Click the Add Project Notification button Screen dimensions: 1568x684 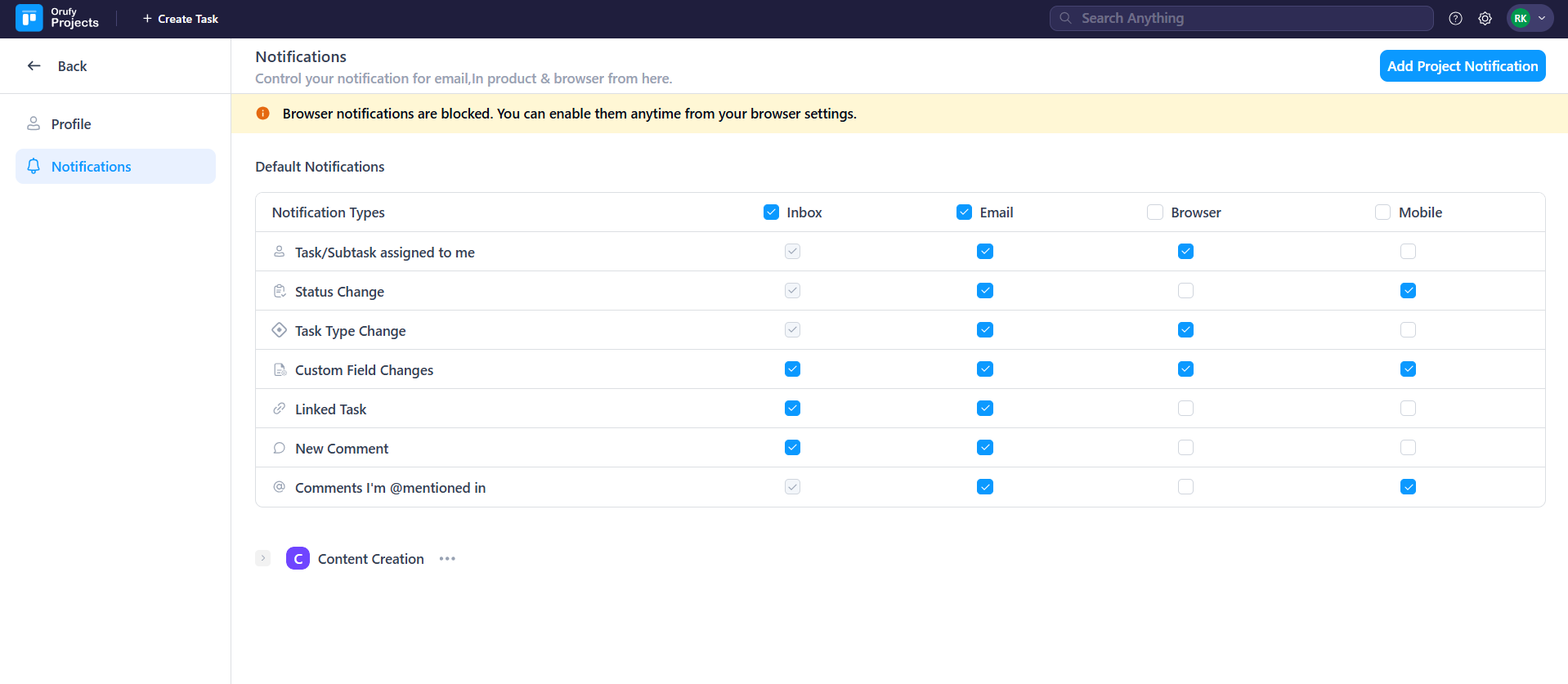point(1462,66)
